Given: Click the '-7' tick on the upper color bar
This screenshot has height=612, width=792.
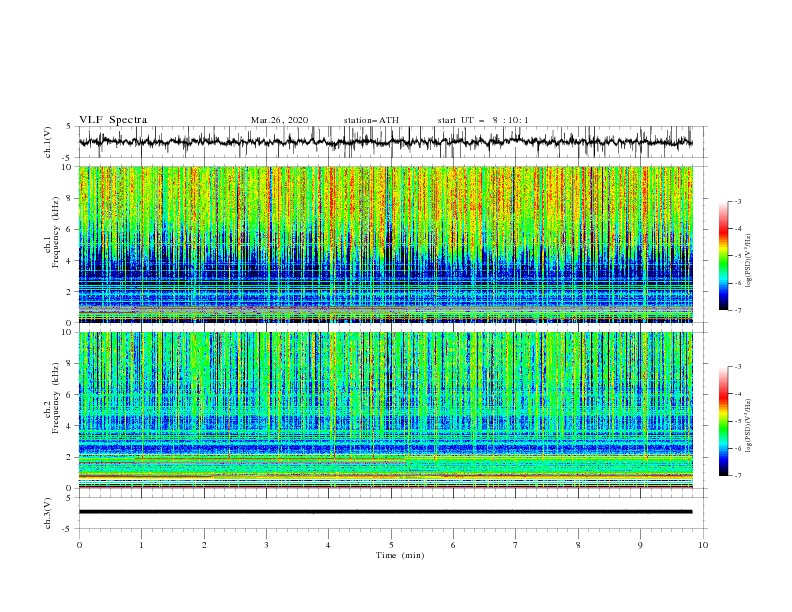Looking at the screenshot, I should tap(737, 310).
